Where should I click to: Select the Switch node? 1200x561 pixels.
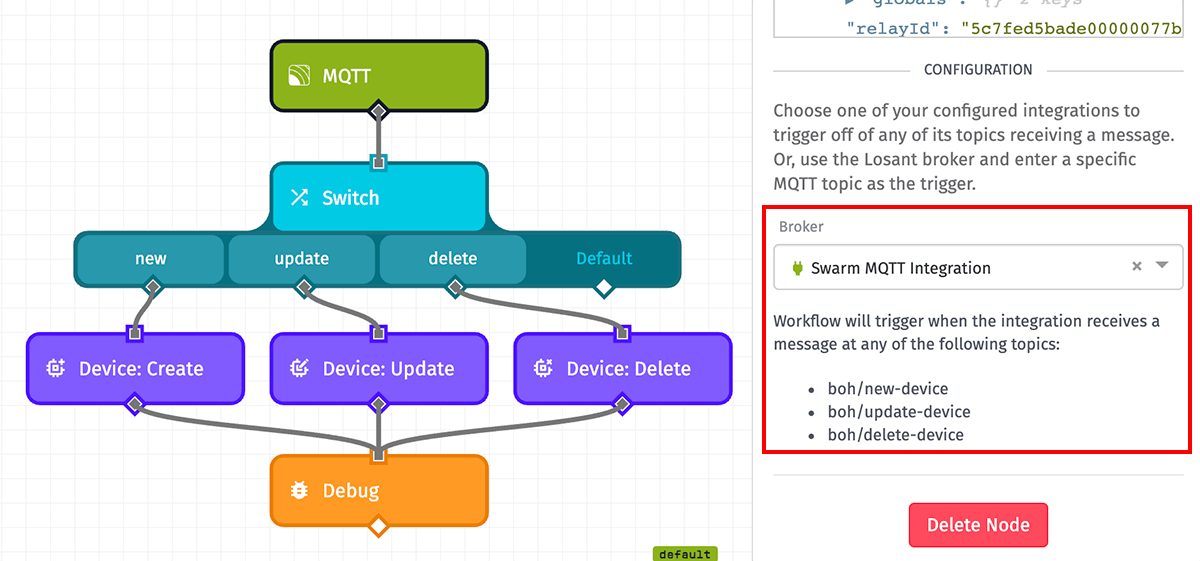[379, 197]
